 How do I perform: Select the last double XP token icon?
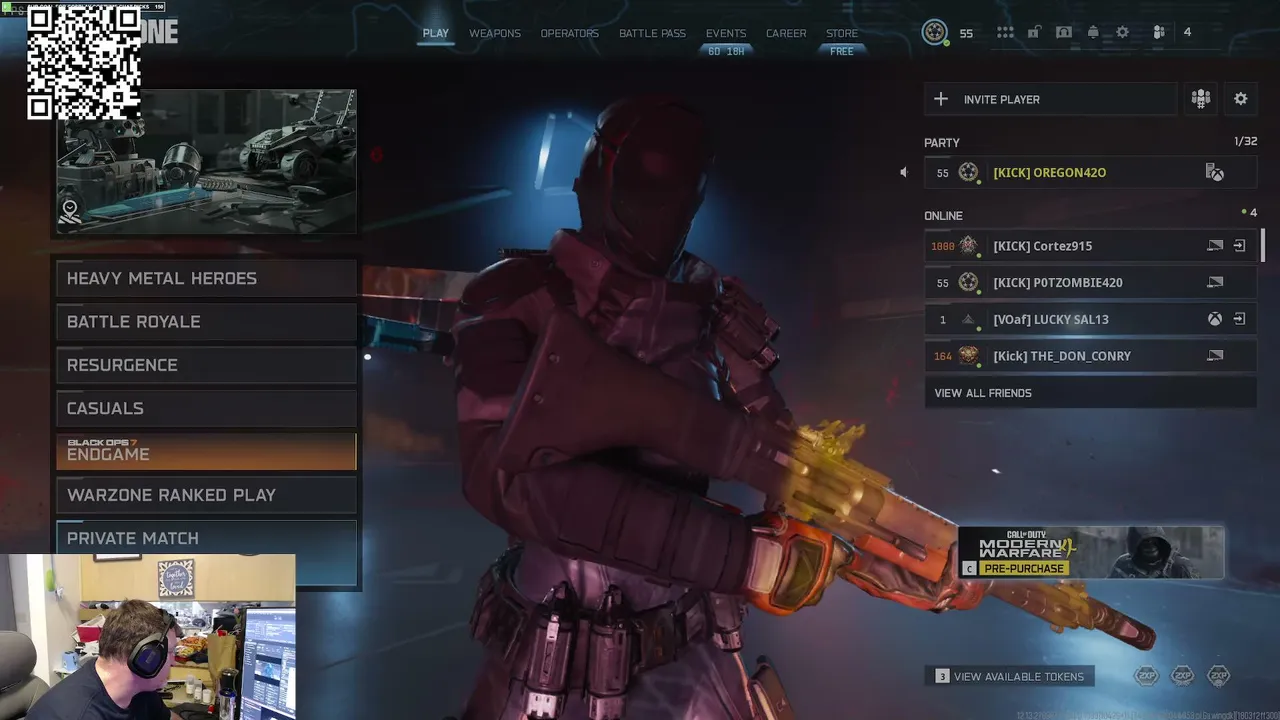point(1218,677)
